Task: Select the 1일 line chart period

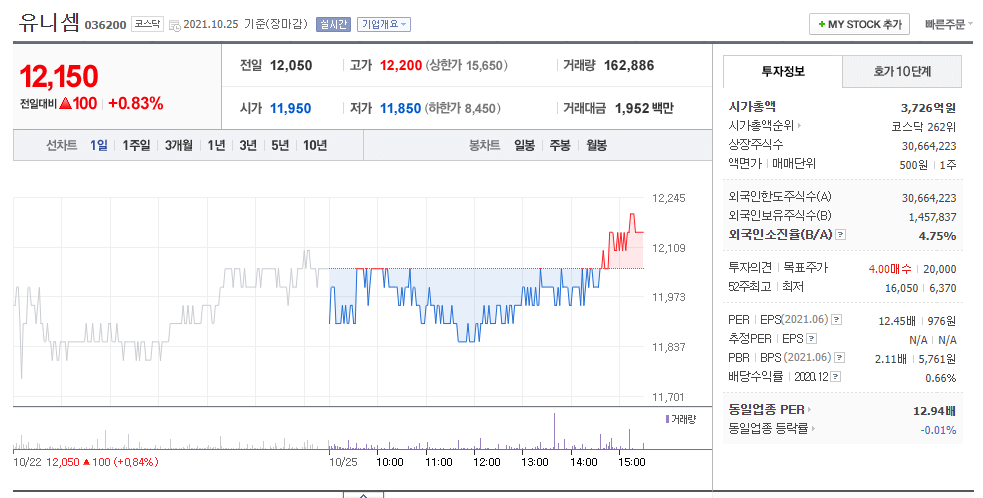Action: (98, 146)
